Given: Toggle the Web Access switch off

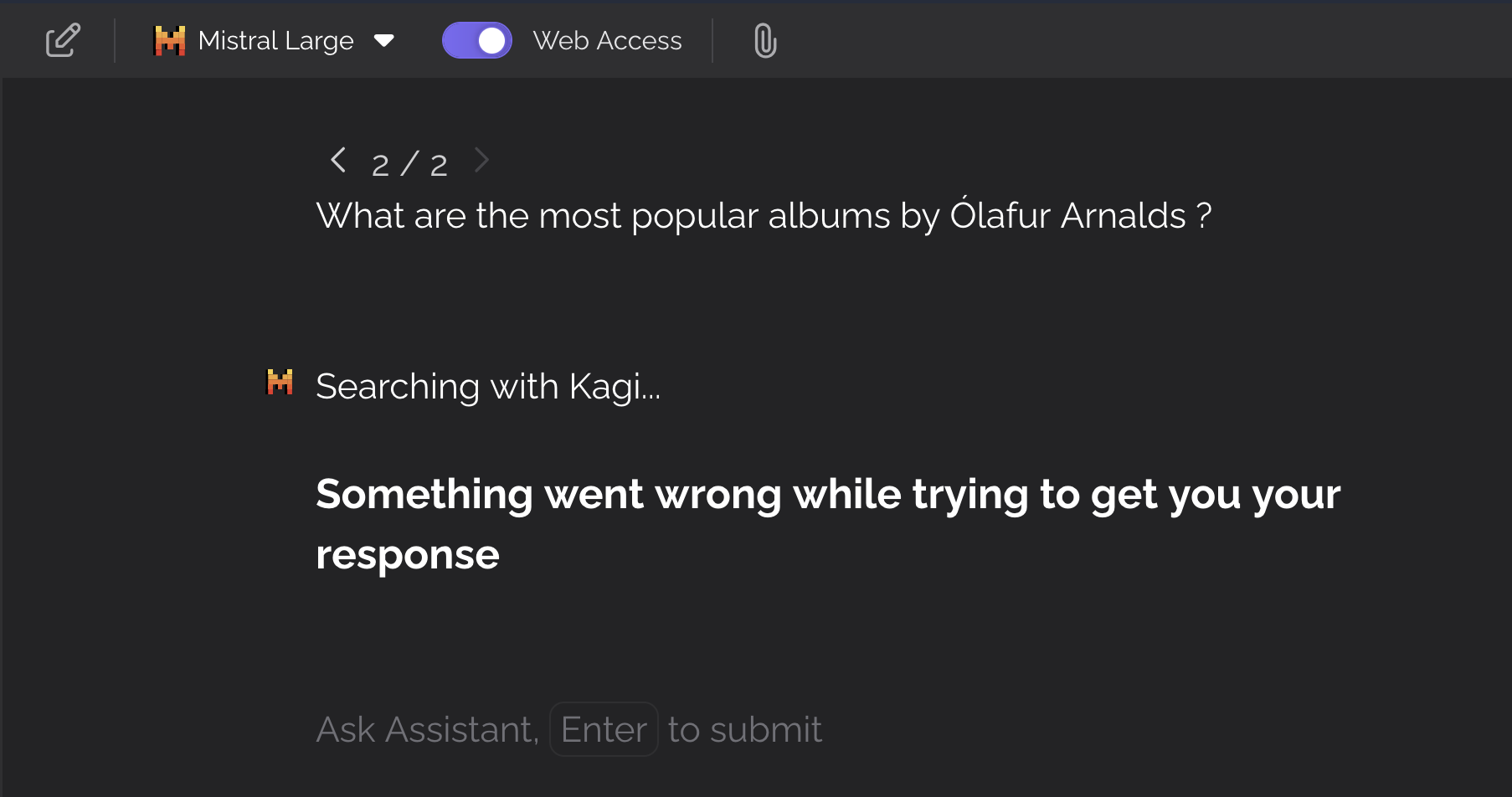Looking at the screenshot, I should (476, 40).
